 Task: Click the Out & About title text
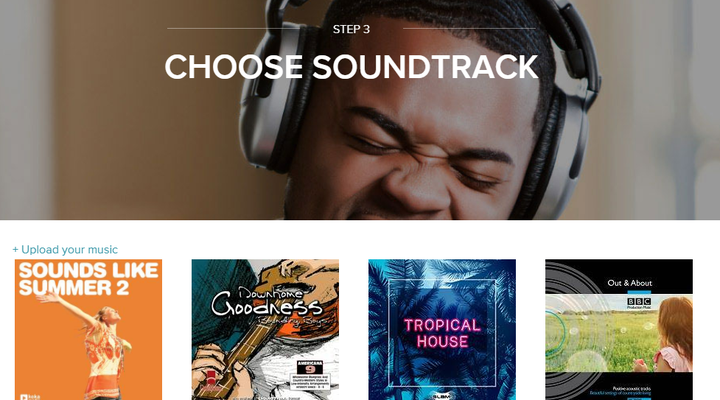[x=630, y=283]
